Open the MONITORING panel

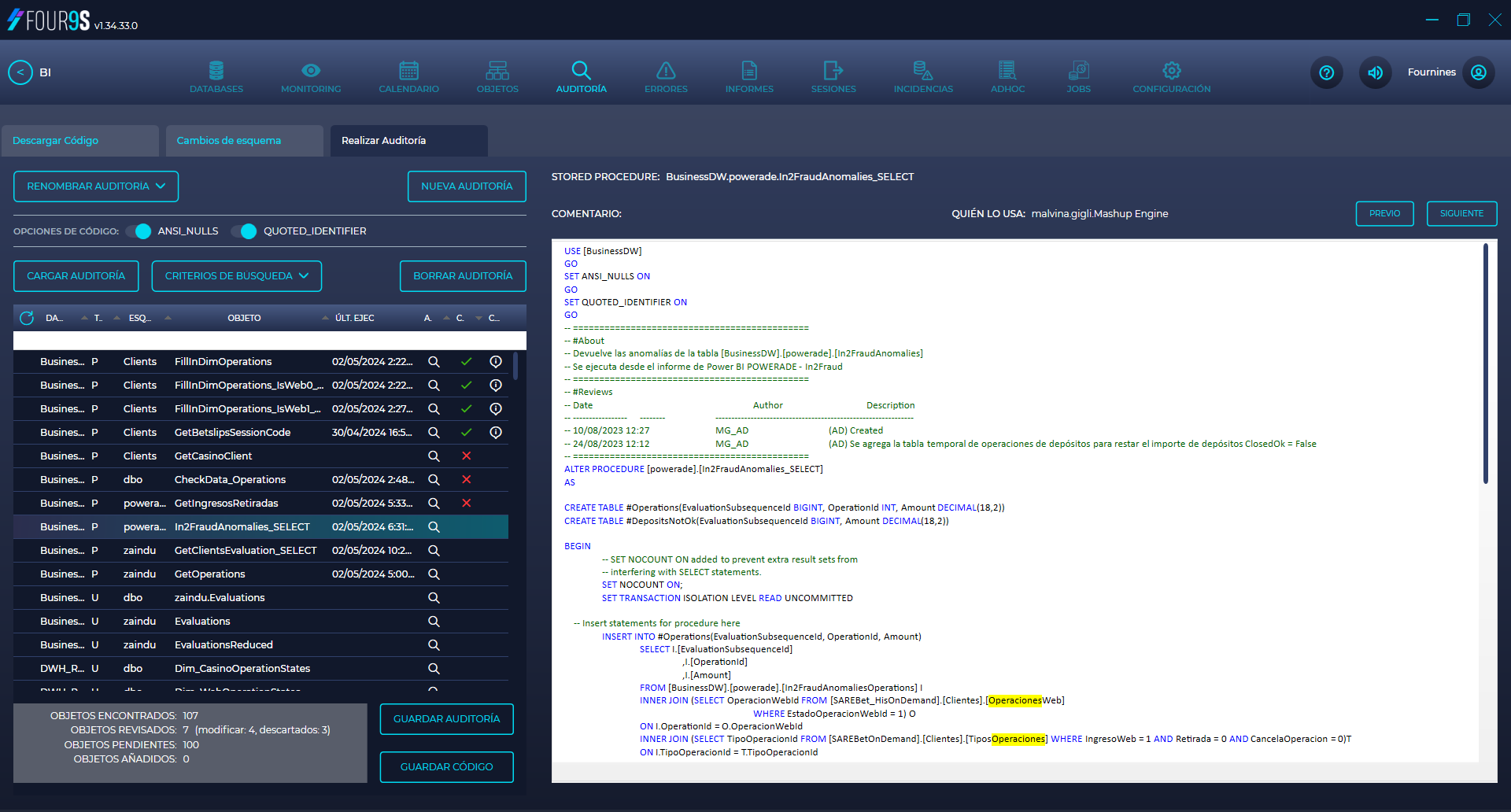(310, 75)
